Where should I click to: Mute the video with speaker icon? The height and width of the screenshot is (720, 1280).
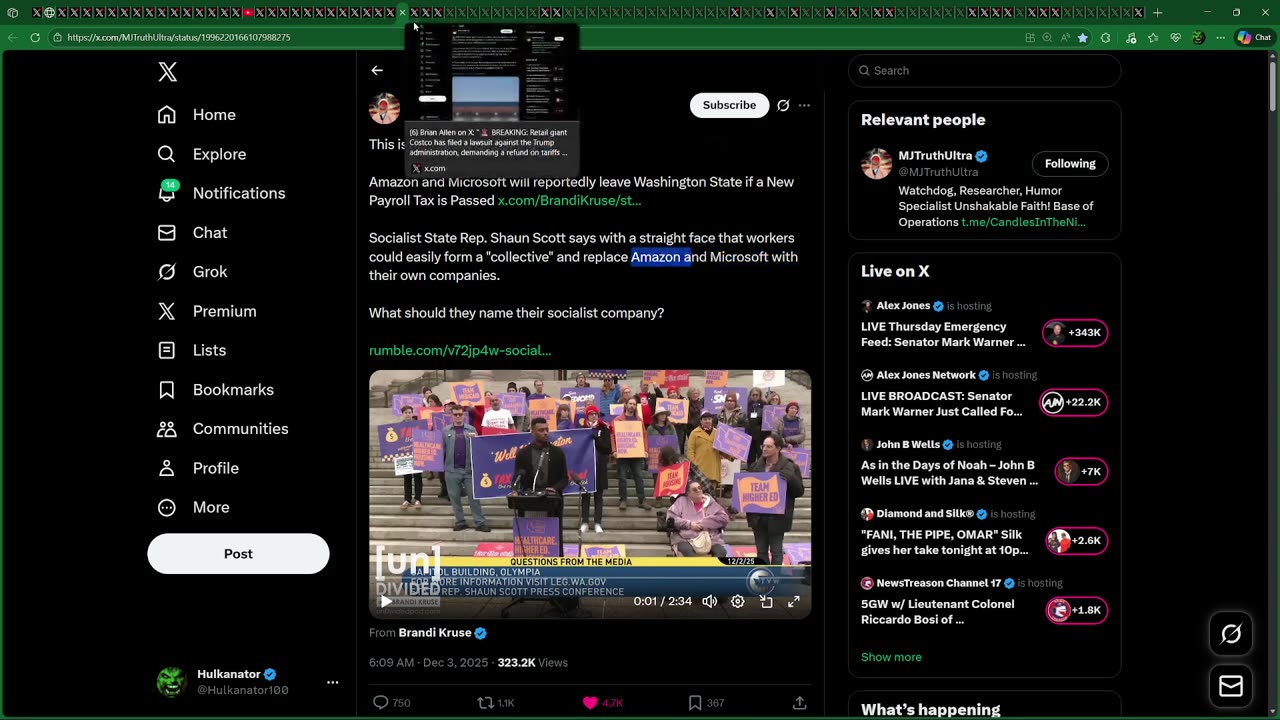tap(709, 601)
